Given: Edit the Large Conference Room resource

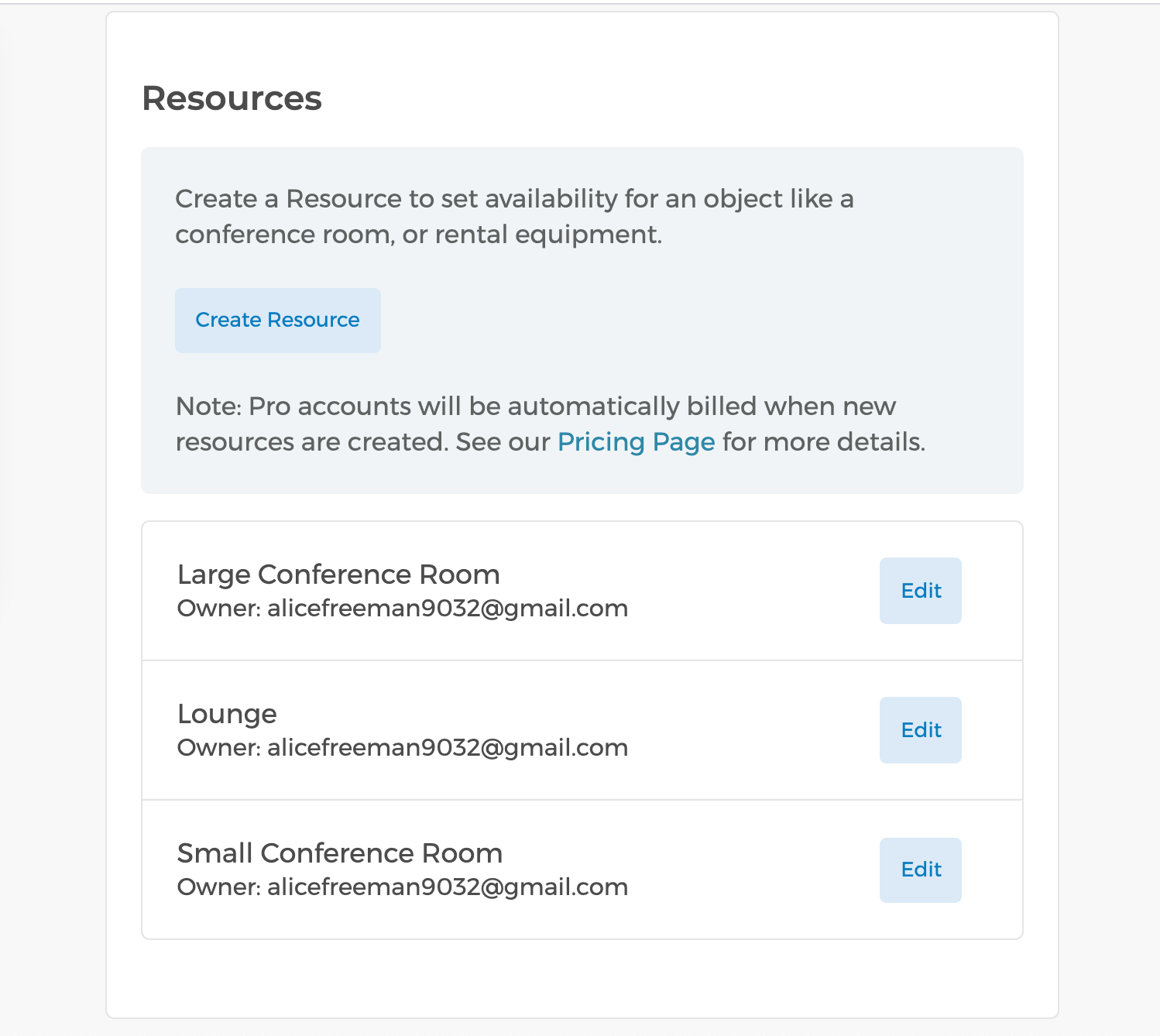Looking at the screenshot, I should (920, 591).
